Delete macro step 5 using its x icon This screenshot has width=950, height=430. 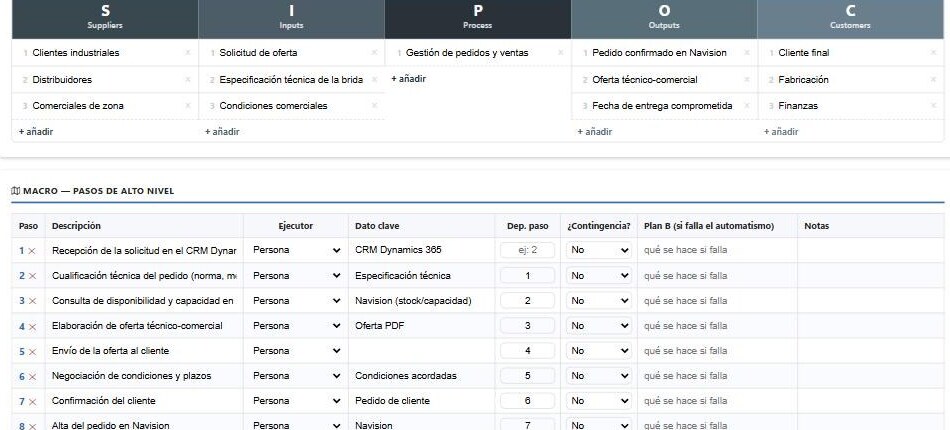[33, 351]
